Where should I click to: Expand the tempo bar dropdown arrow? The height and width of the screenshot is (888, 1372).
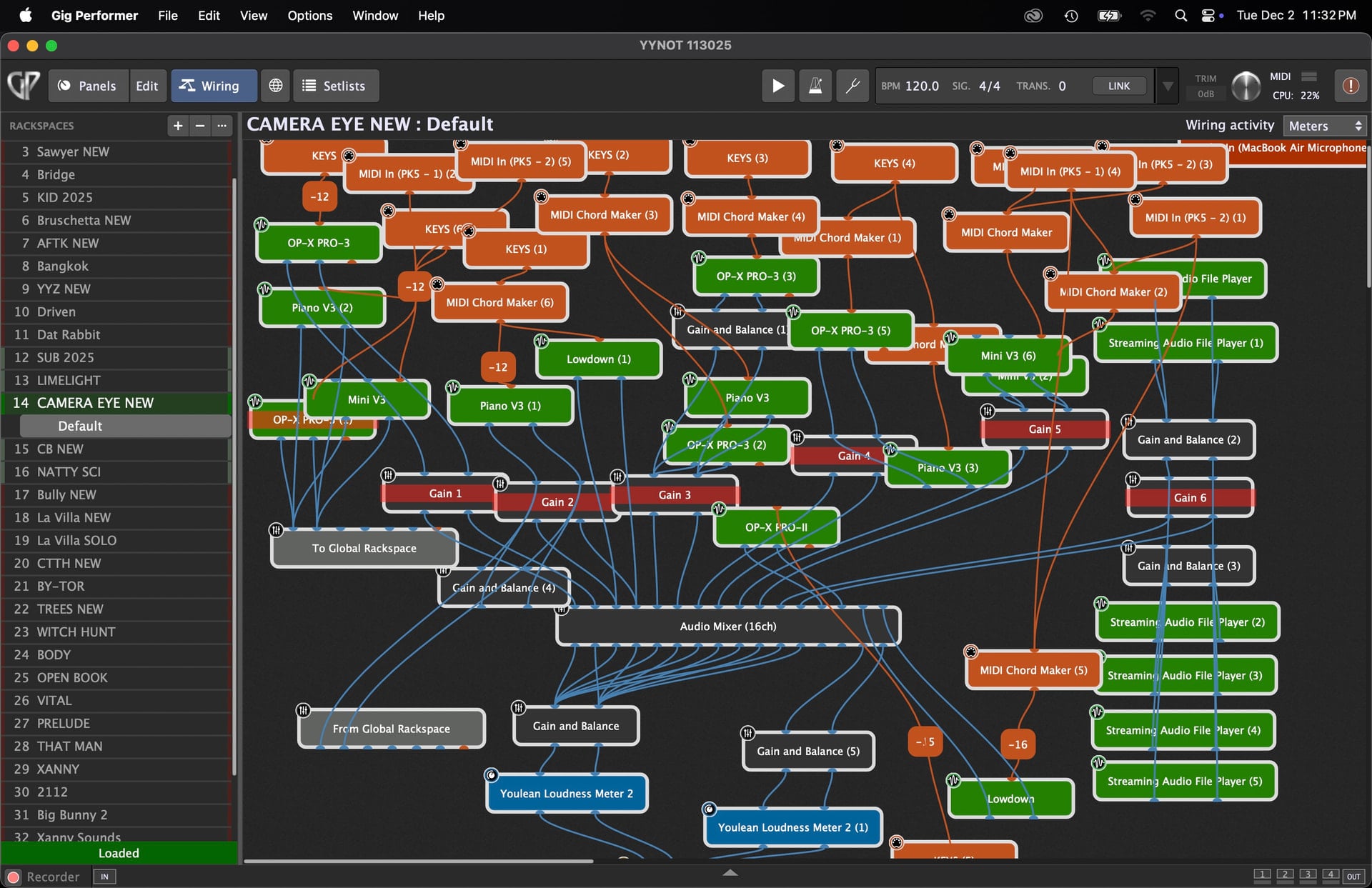point(1168,86)
